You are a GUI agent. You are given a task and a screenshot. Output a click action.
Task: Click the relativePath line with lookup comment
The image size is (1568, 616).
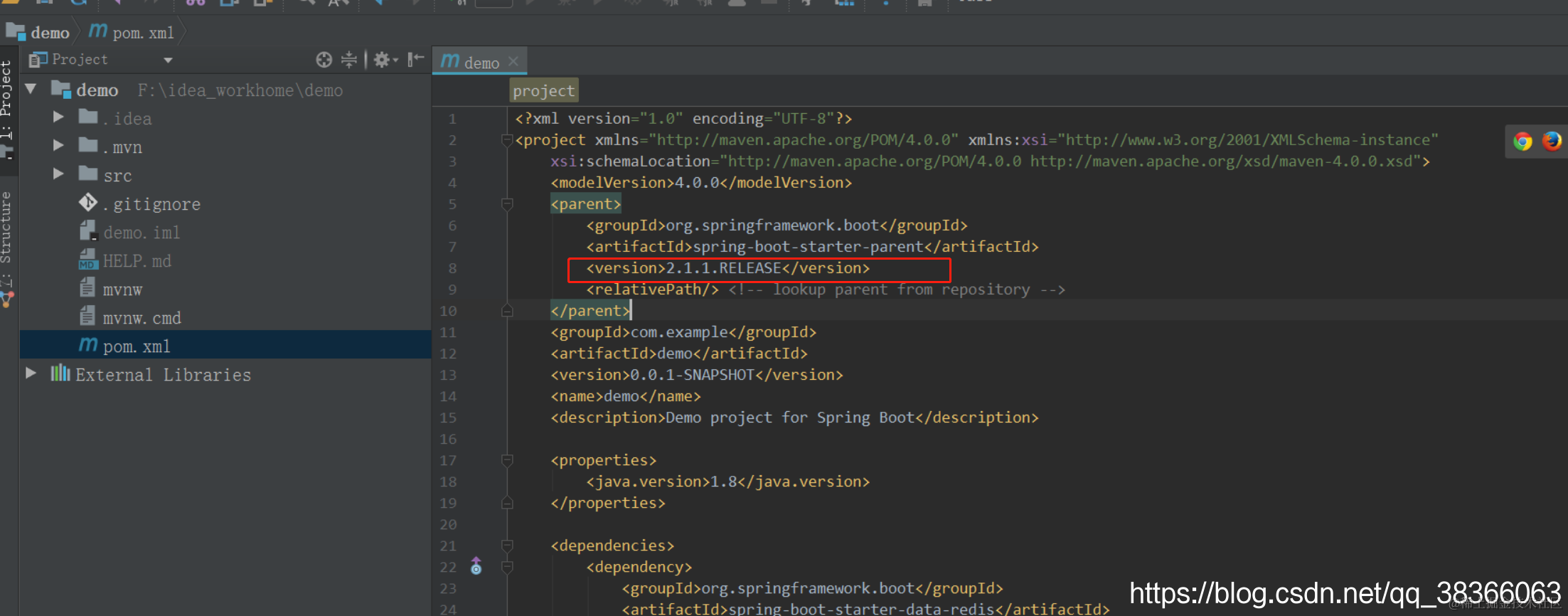pyautogui.click(x=826, y=290)
